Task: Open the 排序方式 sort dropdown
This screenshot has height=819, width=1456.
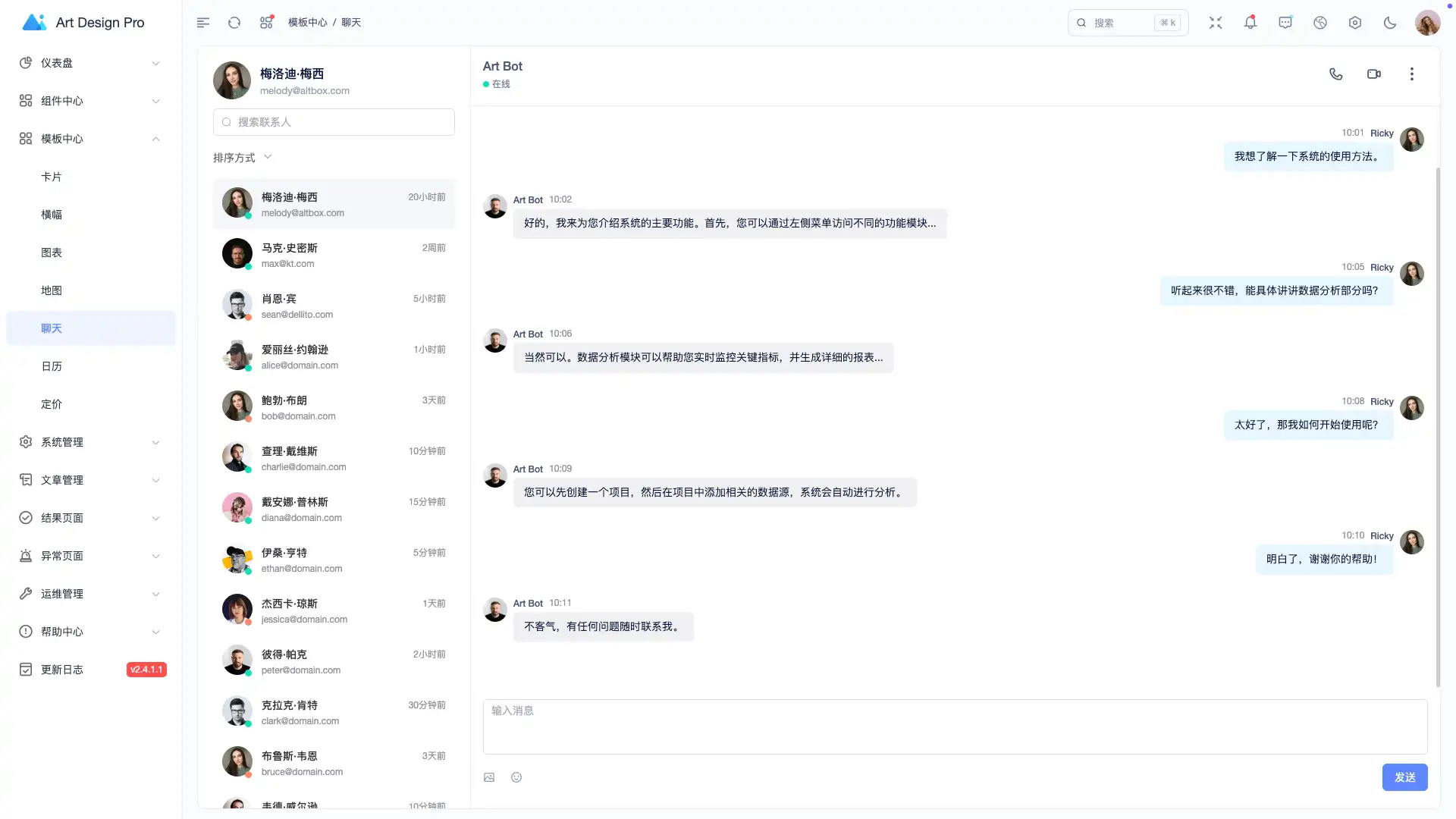Action: pyautogui.click(x=243, y=158)
